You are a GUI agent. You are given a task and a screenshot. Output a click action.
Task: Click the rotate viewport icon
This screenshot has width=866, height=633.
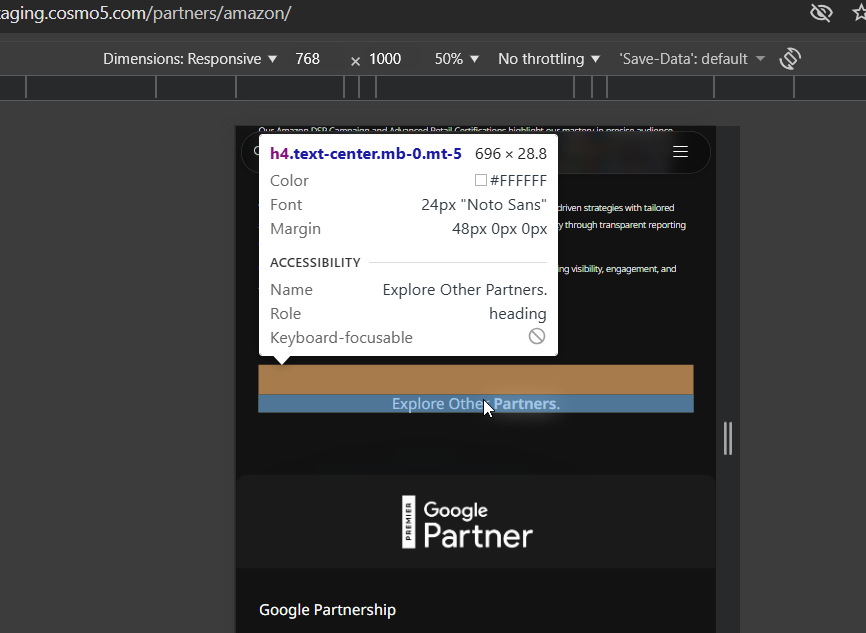[x=790, y=59]
